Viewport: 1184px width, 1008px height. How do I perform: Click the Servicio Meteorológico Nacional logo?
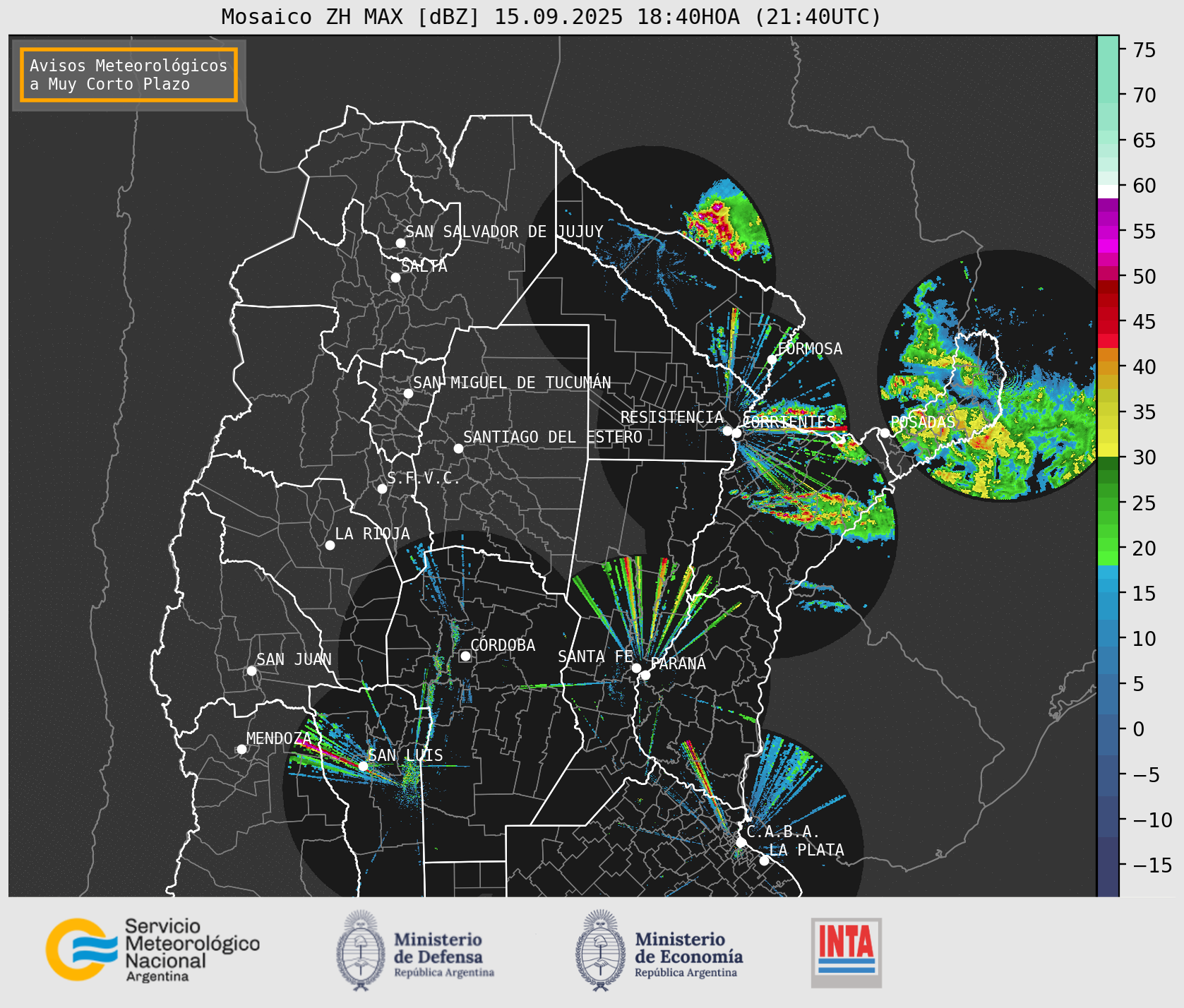153,949
